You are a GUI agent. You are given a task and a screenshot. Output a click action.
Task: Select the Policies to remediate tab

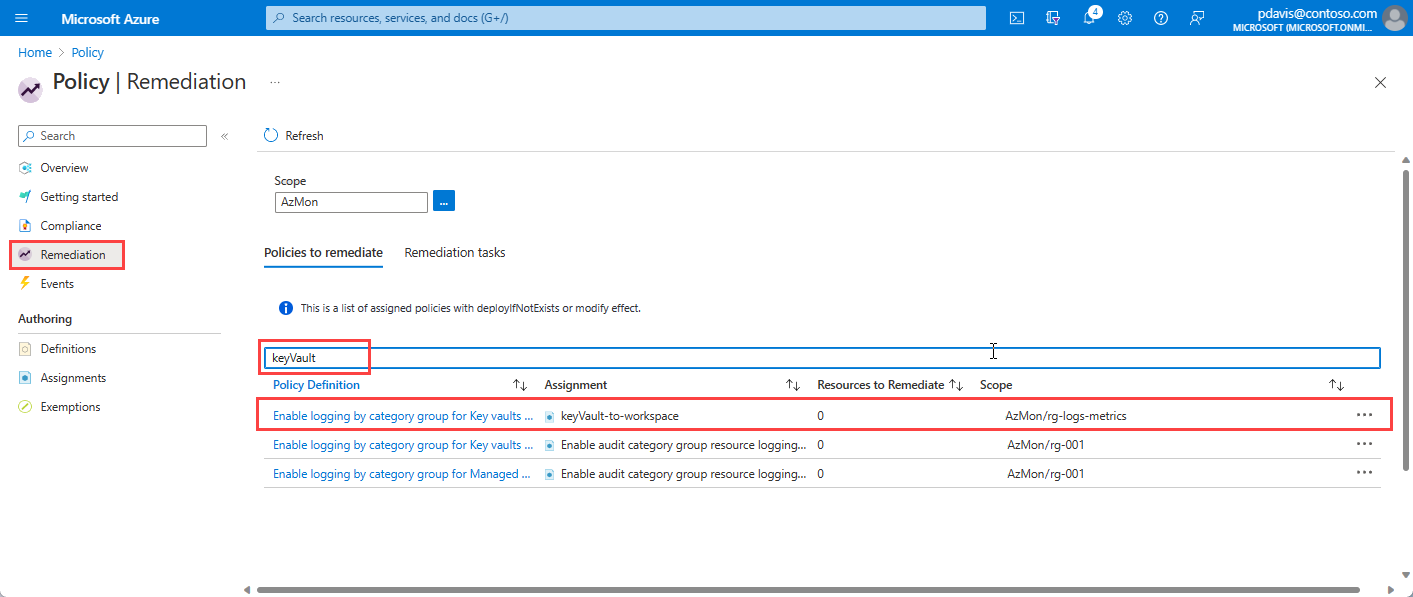point(323,253)
